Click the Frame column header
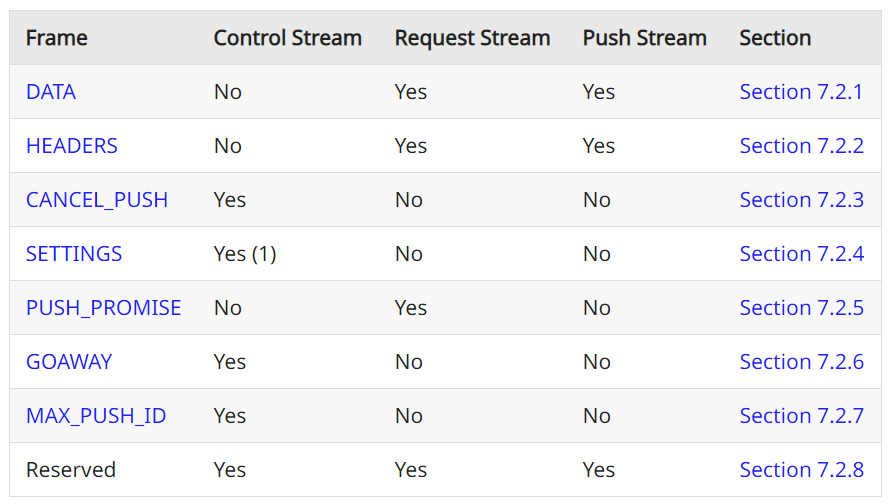The height and width of the screenshot is (504, 890). pyautogui.click(x=57, y=39)
